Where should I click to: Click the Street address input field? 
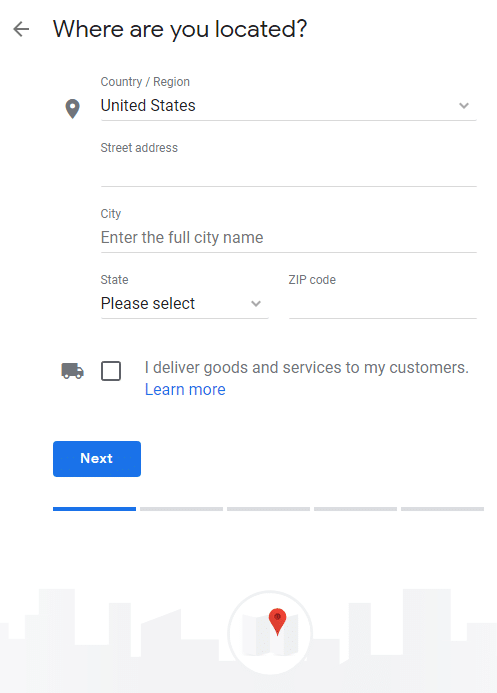pyautogui.click(x=288, y=172)
